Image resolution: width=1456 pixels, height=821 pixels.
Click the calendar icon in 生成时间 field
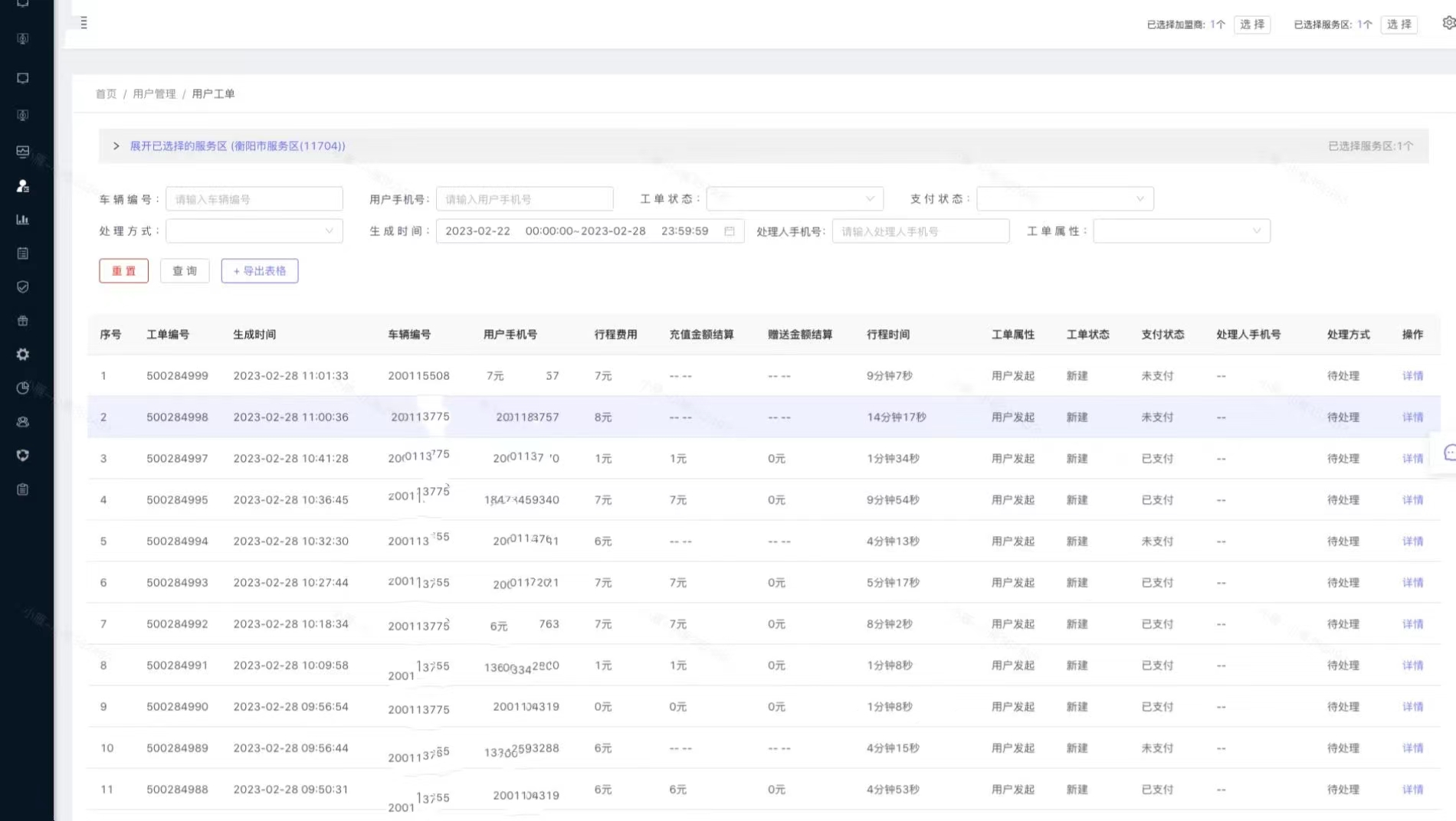(x=730, y=231)
